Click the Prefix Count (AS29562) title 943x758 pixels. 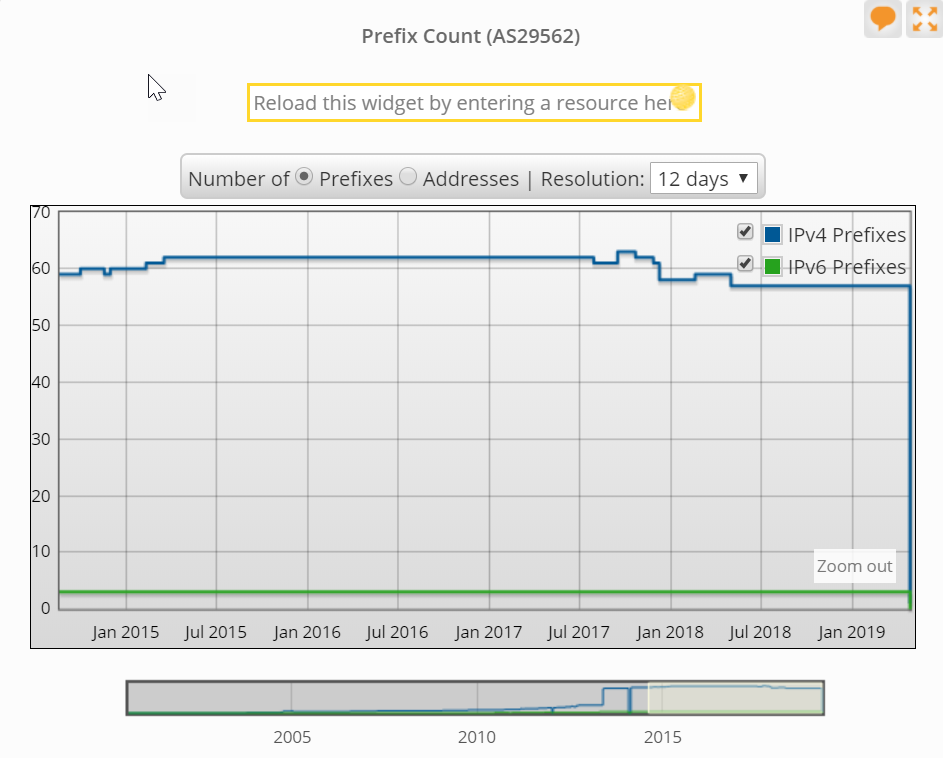(471, 37)
